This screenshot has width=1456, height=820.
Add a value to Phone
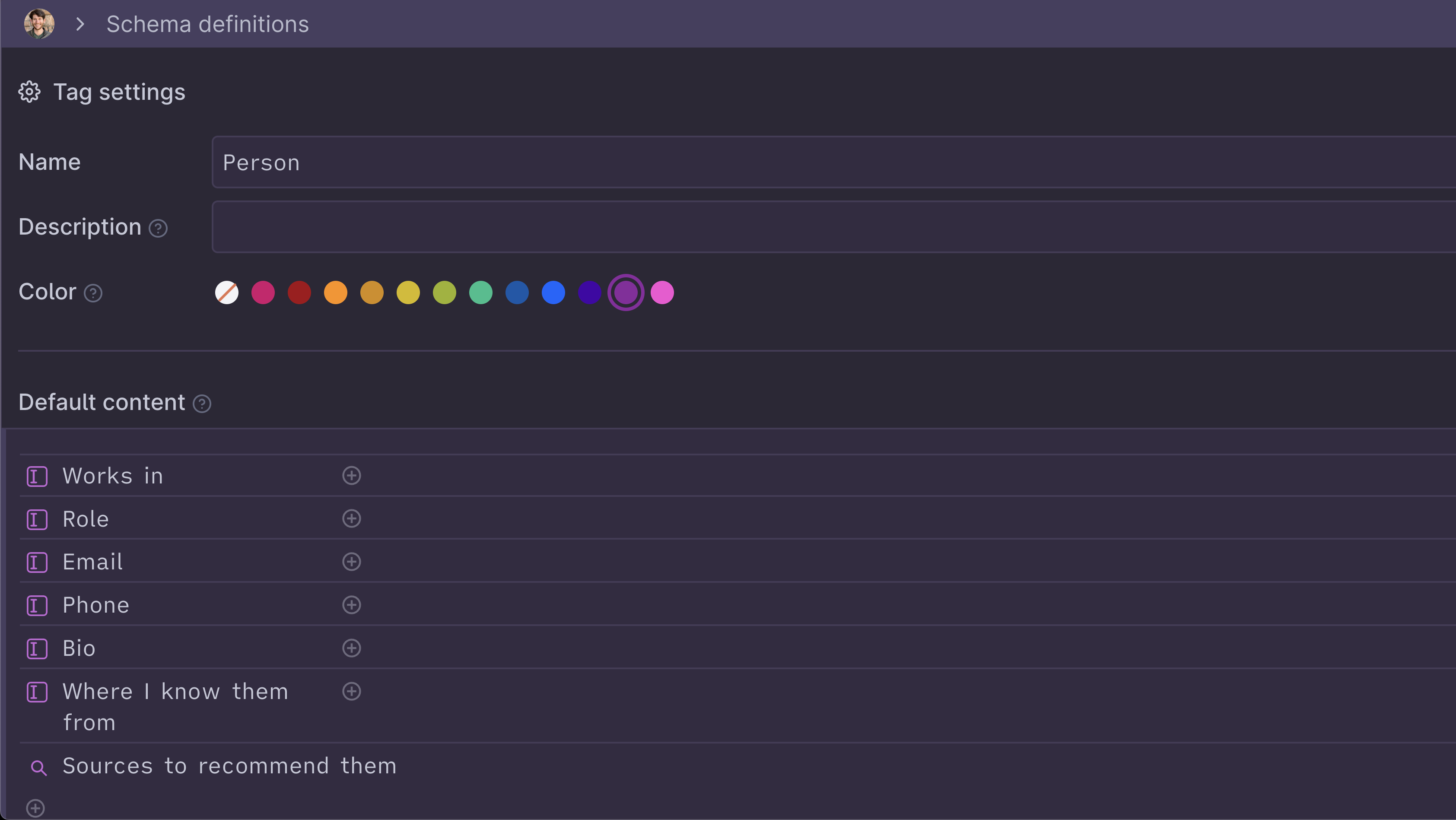click(x=352, y=605)
